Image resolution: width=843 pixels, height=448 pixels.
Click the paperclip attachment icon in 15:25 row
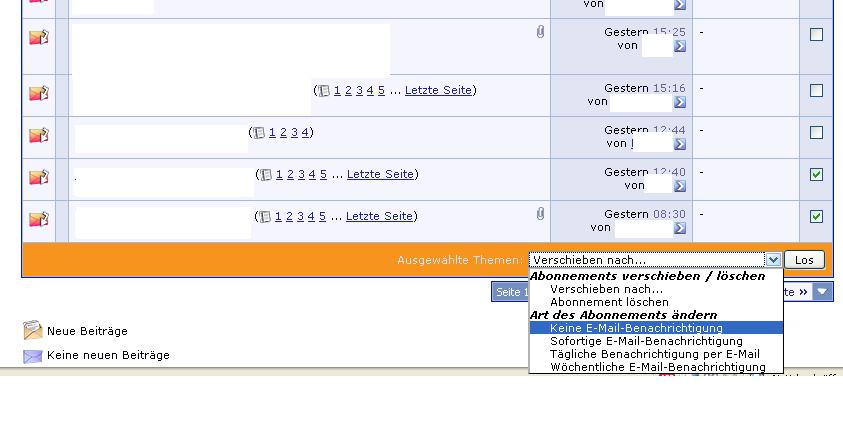click(x=540, y=33)
